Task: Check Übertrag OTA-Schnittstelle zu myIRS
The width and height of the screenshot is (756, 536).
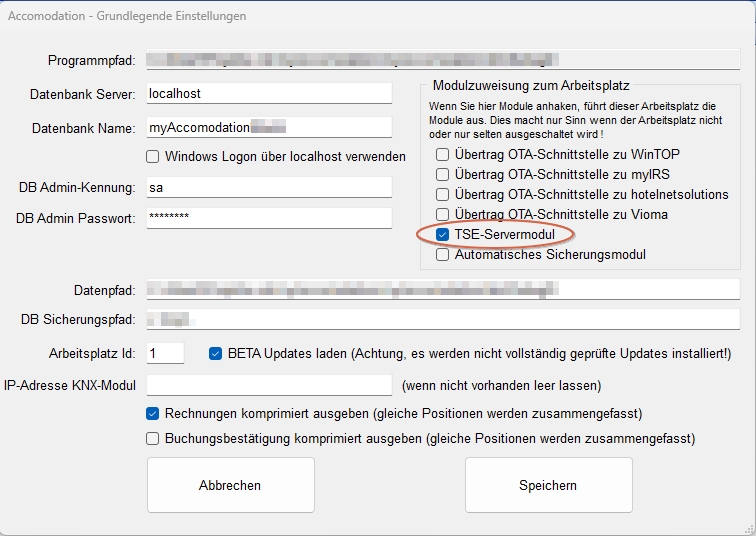Action: [443, 175]
